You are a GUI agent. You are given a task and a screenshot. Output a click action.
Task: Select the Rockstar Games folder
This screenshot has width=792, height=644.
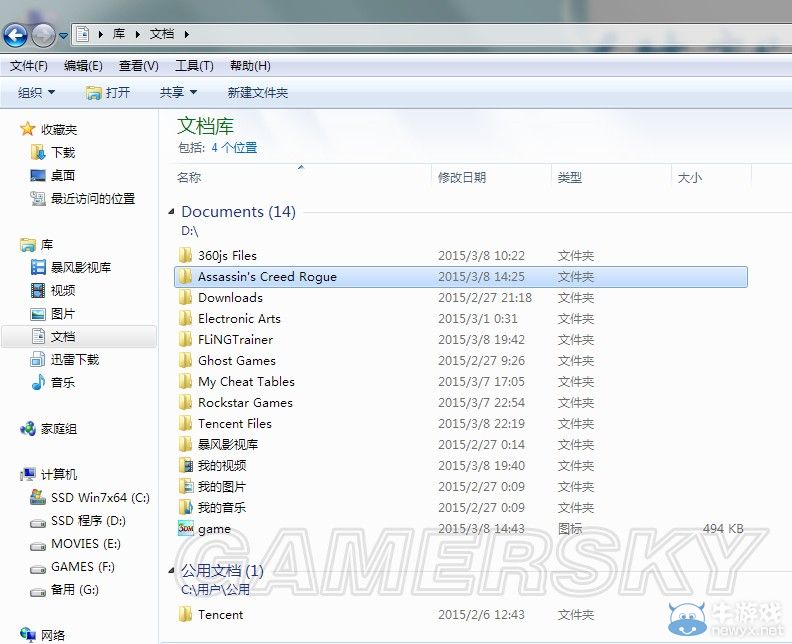pos(245,403)
